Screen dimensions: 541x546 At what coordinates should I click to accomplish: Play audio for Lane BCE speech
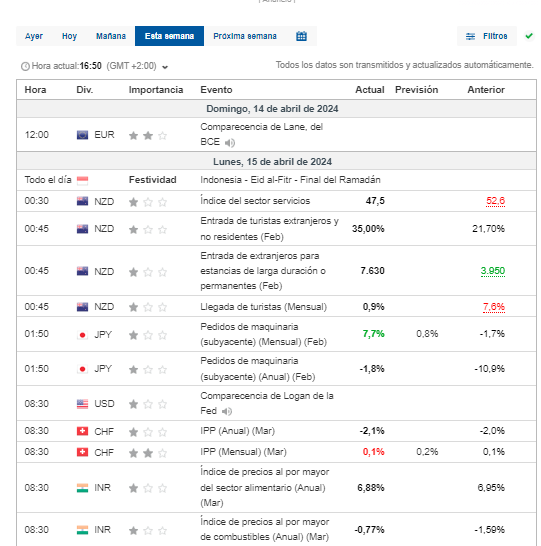tap(230, 142)
